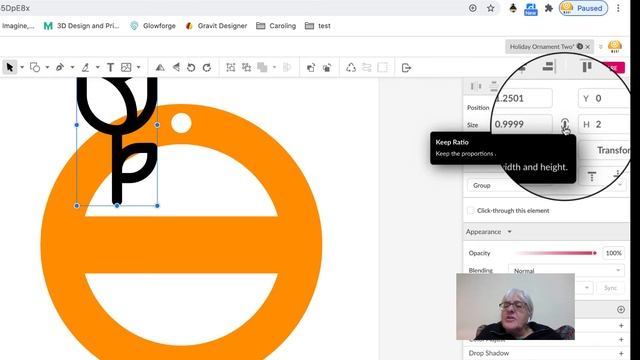Click the path Combine shapes icon
Image resolution: width=640 pixels, height=360 pixels.
(x=262, y=67)
